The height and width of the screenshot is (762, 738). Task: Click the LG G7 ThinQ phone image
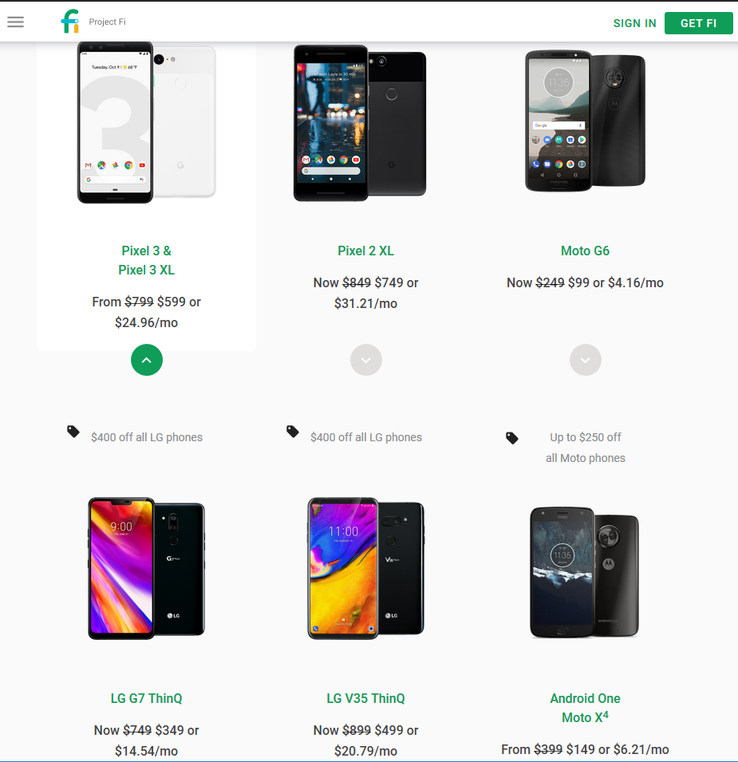tap(146, 569)
